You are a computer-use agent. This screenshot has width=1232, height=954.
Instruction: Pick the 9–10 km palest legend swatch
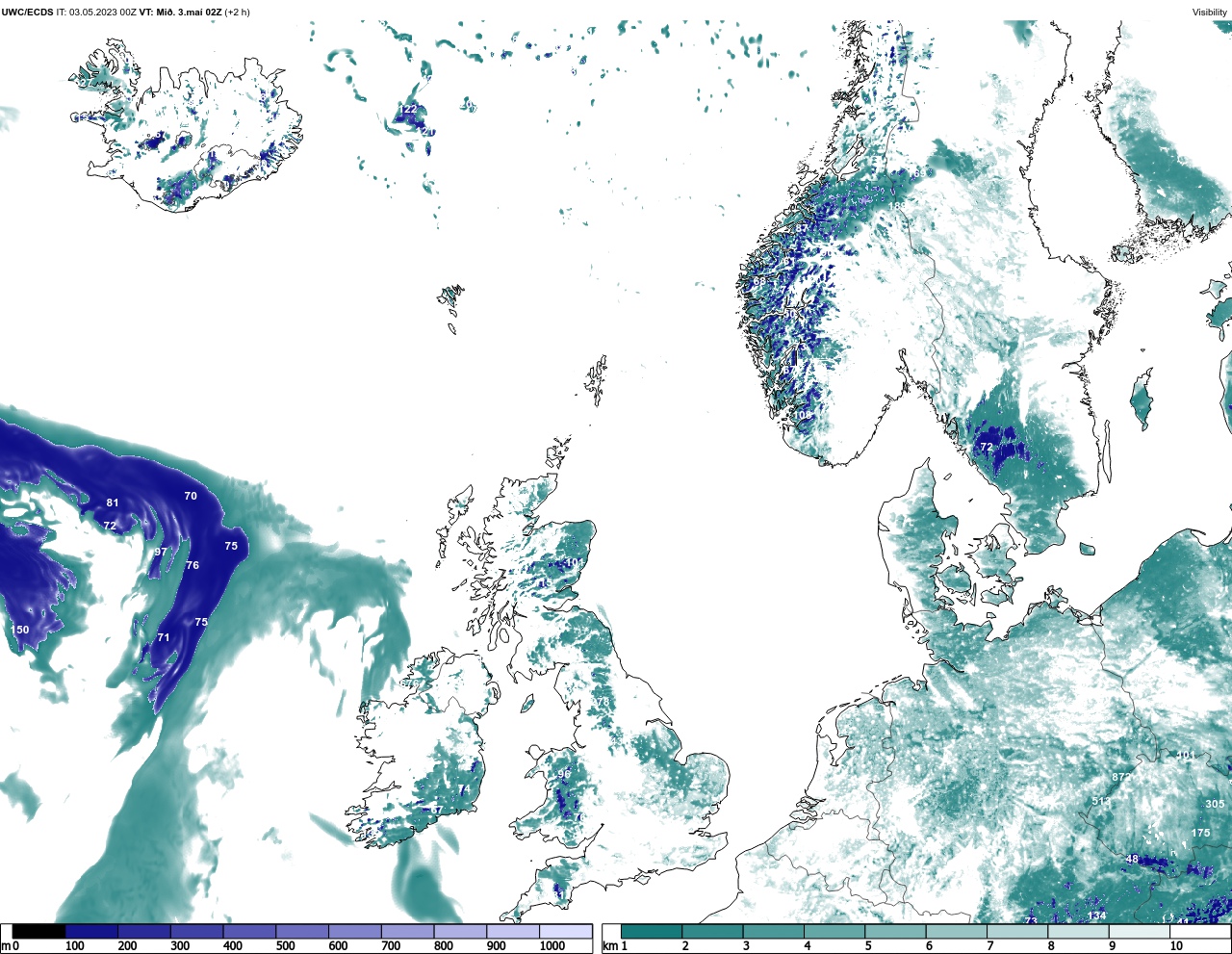1139,931
